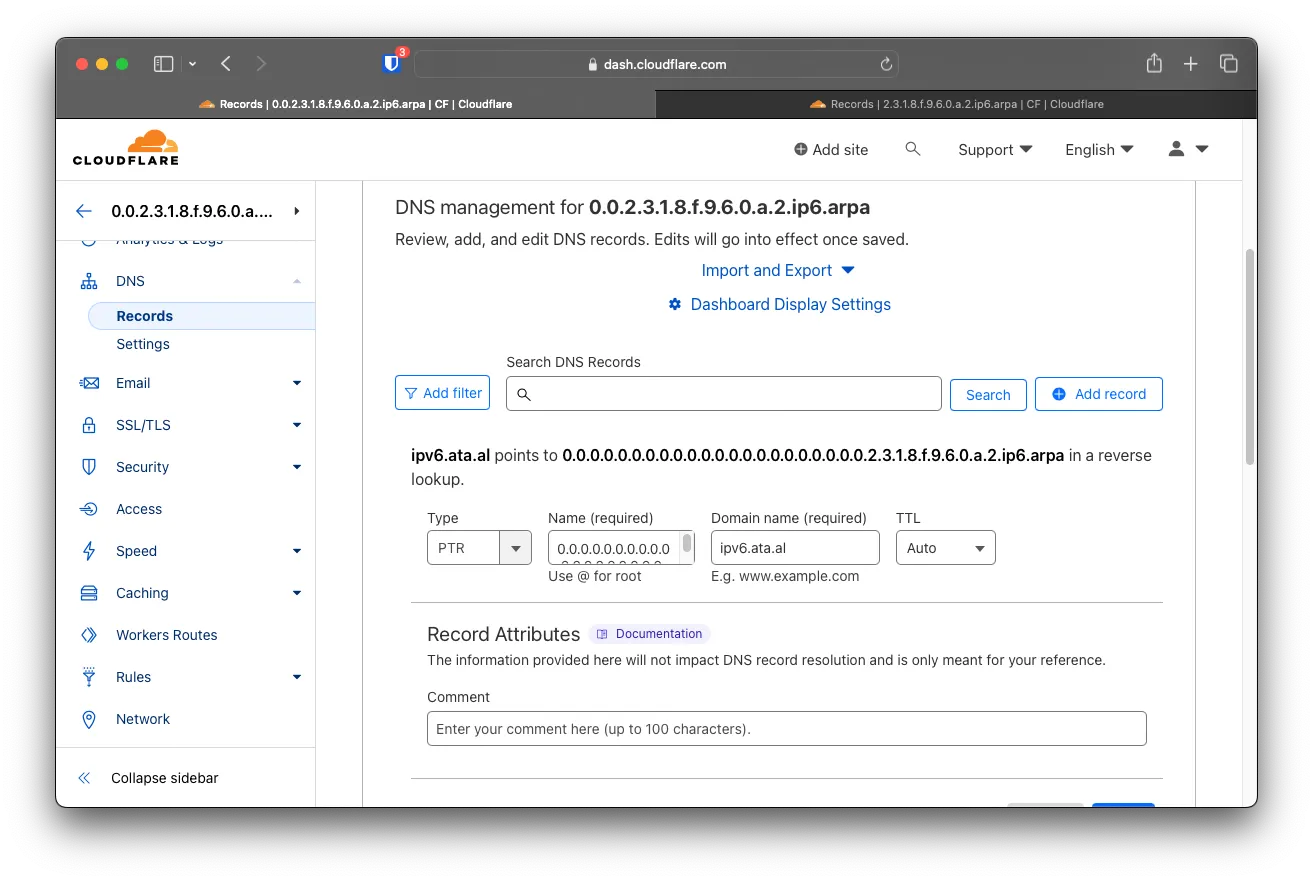1313x881 pixels.
Task: Open Safari tab overview icon
Action: [1229, 64]
